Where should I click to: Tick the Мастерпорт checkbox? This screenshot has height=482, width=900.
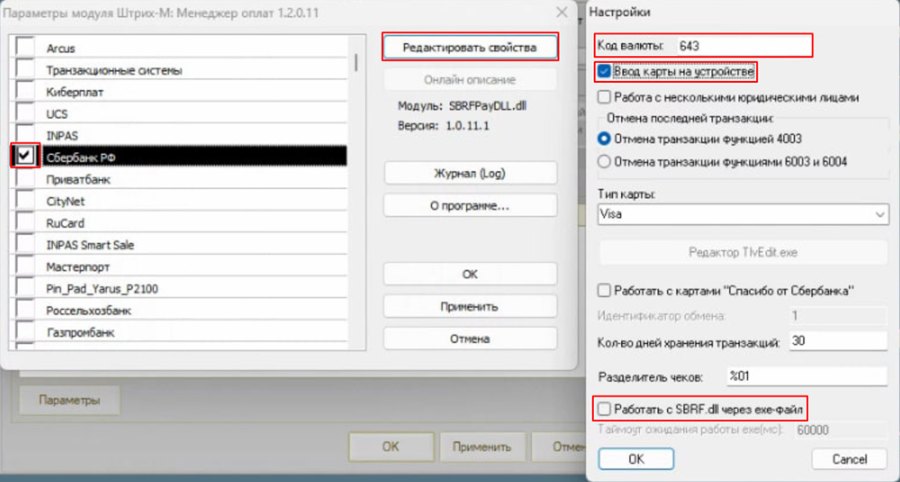point(25,267)
